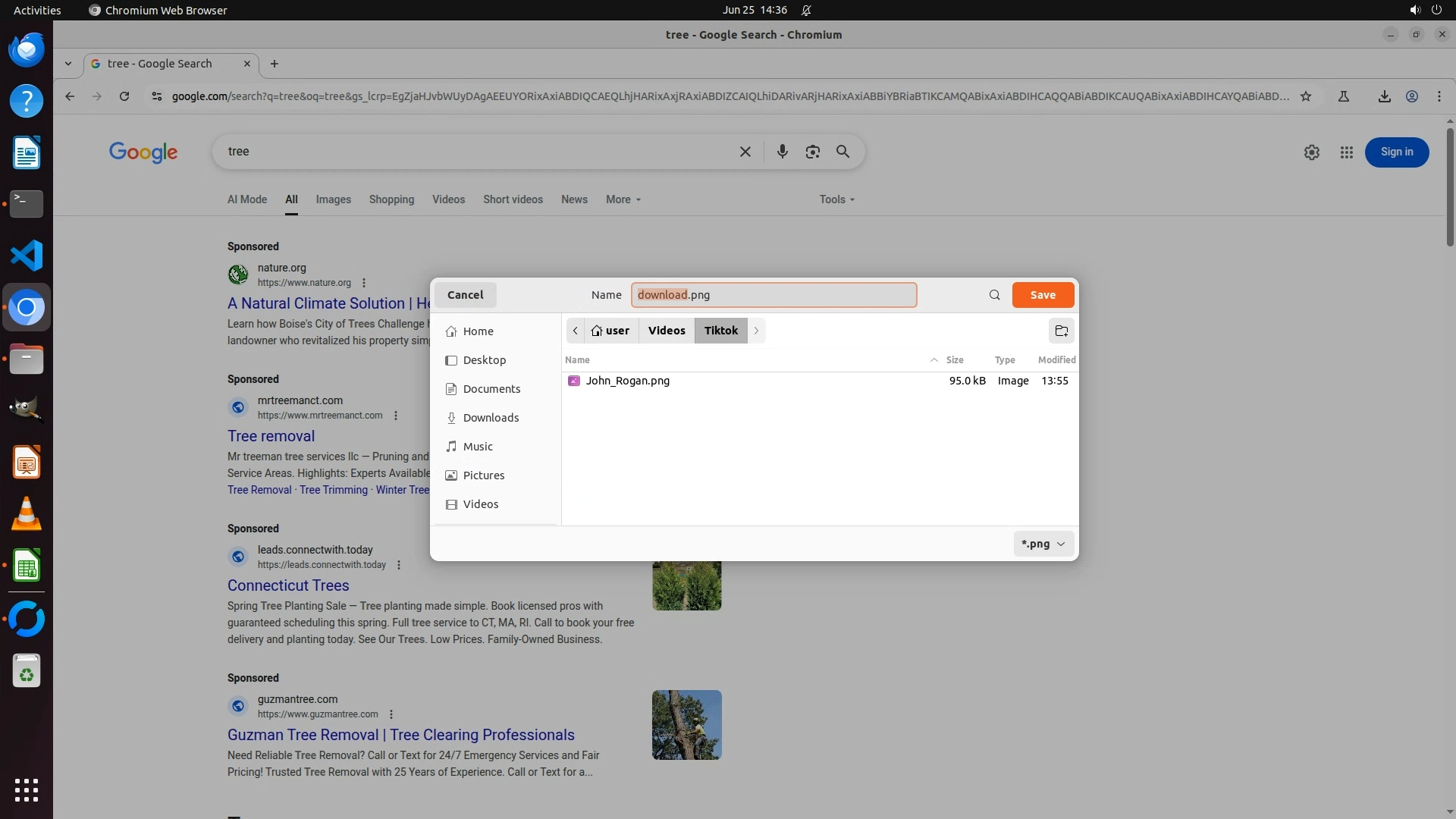The image size is (1456, 819).
Task: Switch to the Images results tab
Action: point(333,199)
